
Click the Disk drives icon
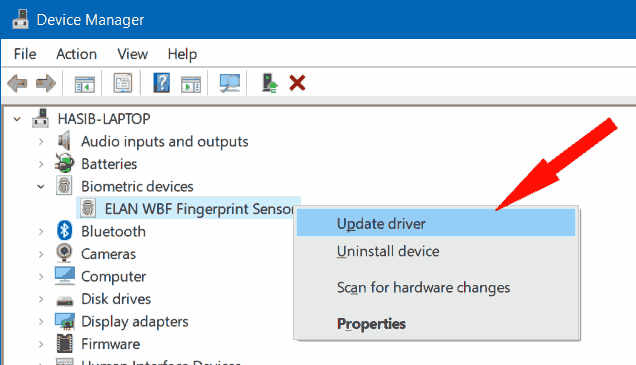click(x=64, y=301)
